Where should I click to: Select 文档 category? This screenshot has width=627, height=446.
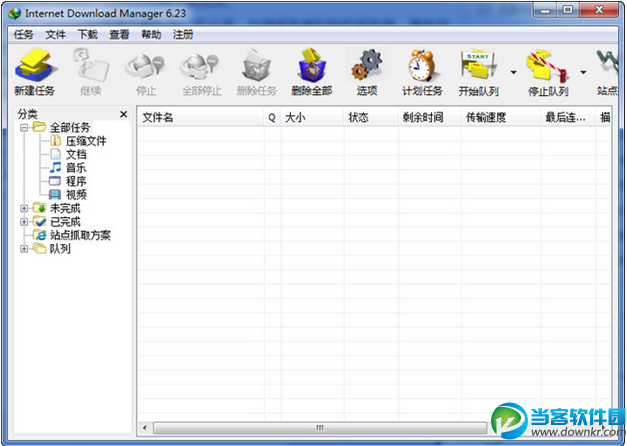coord(76,155)
